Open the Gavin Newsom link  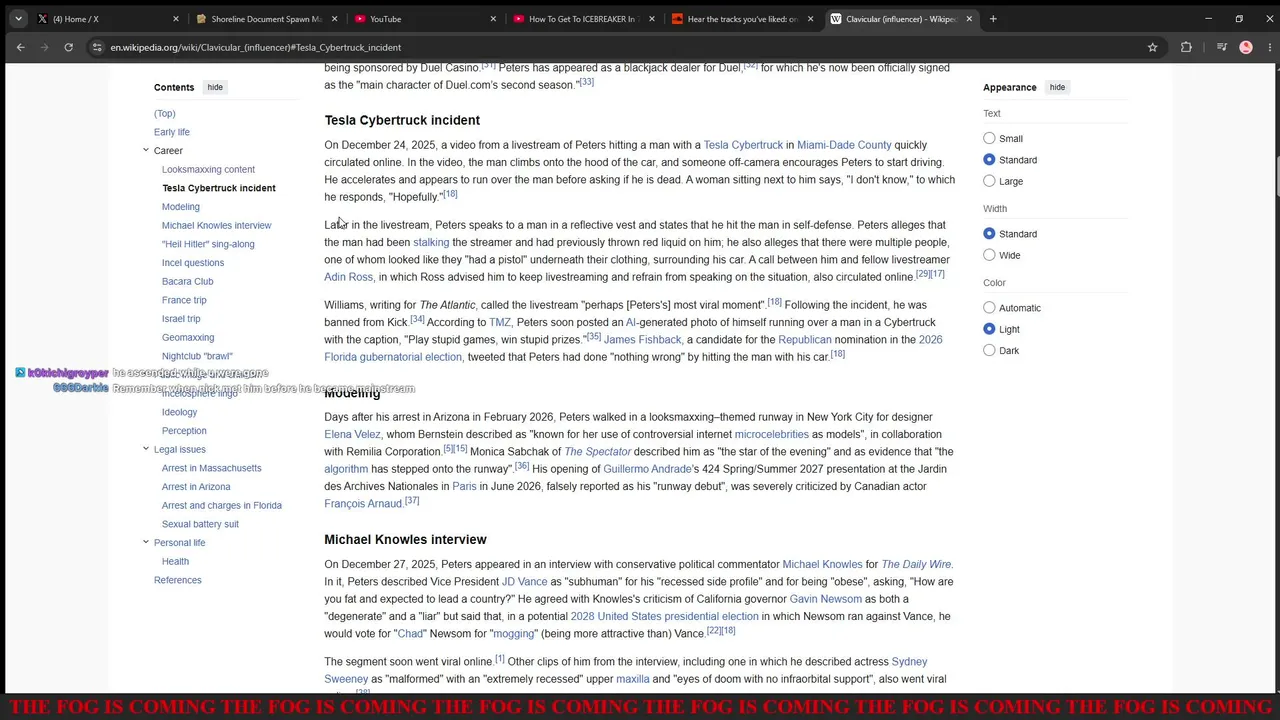pos(825,599)
